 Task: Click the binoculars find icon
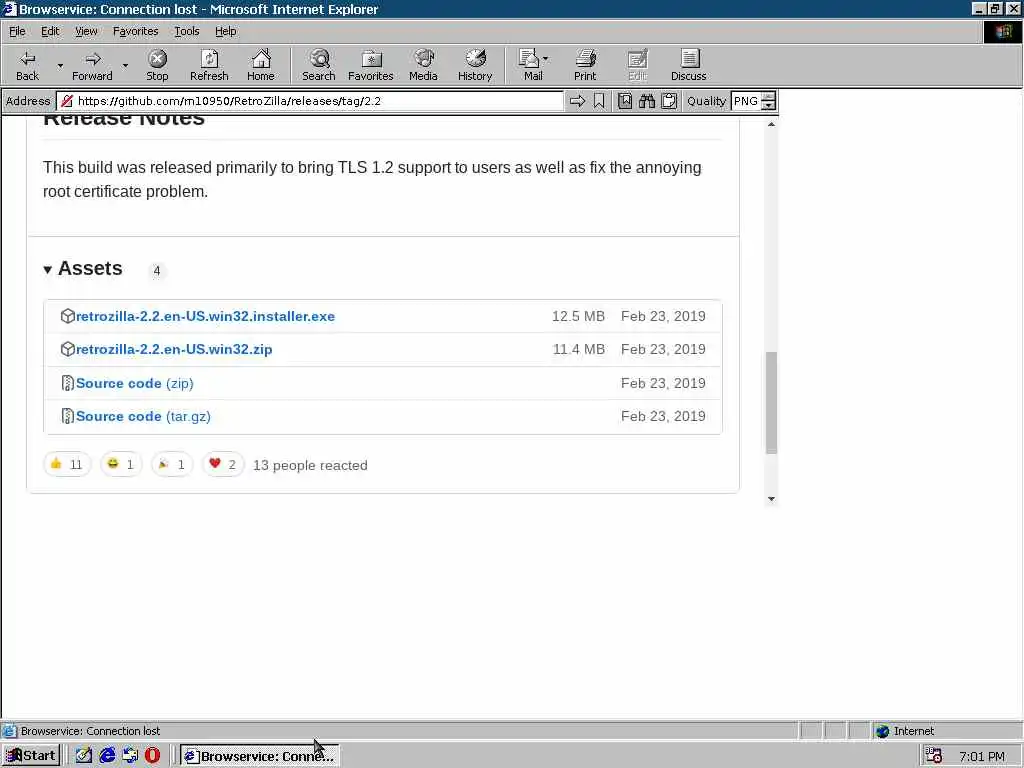click(647, 101)
